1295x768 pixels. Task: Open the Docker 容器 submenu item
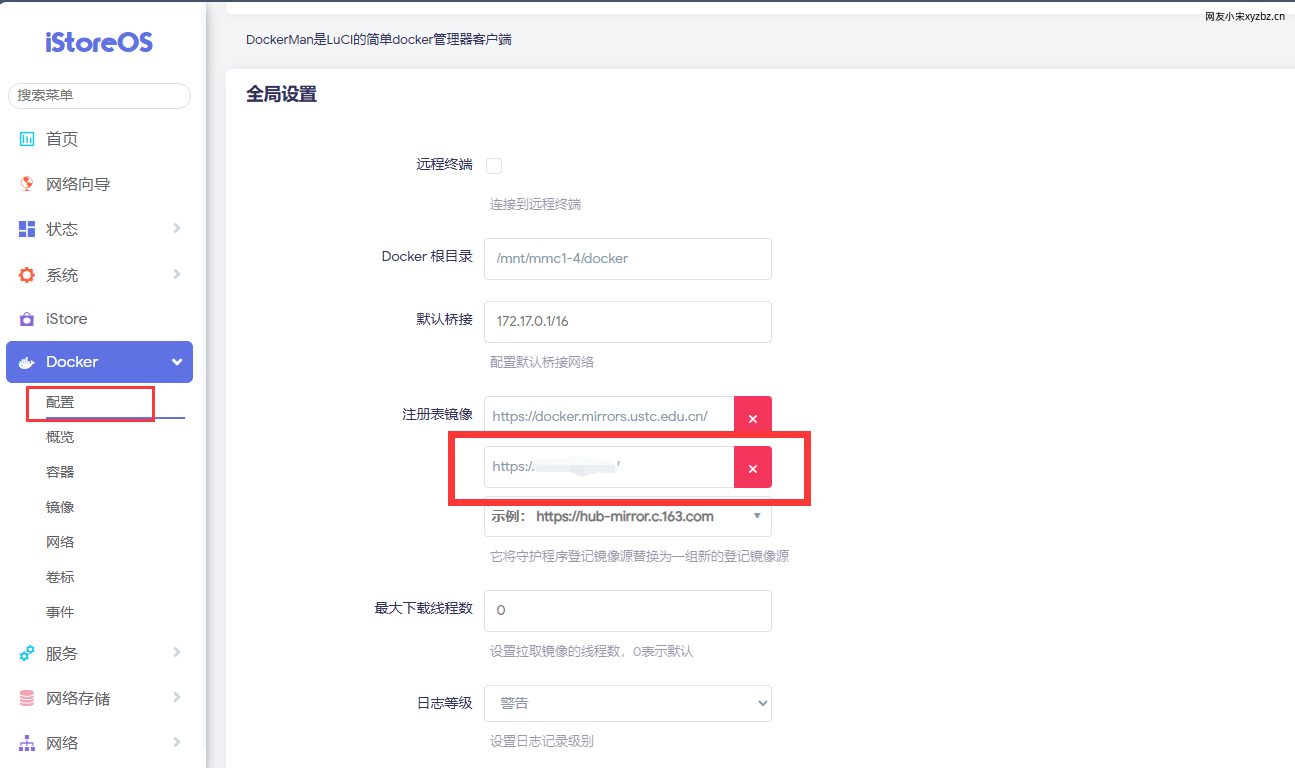click(x=60, y=472)
